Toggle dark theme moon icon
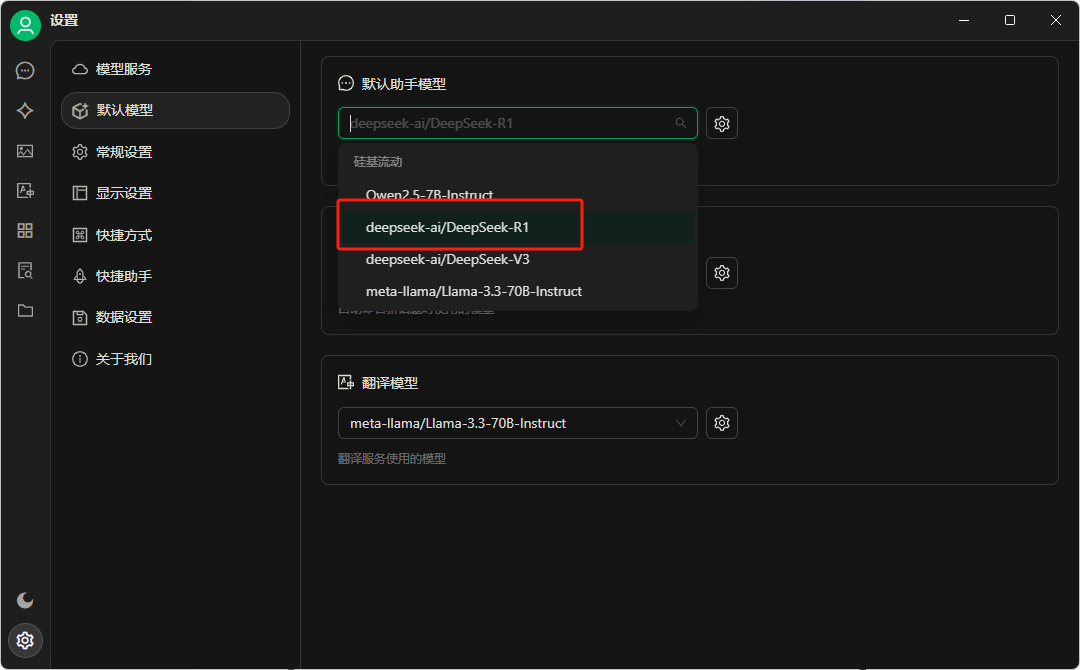This screenshot has height=670, width=1080. point(25,600)
